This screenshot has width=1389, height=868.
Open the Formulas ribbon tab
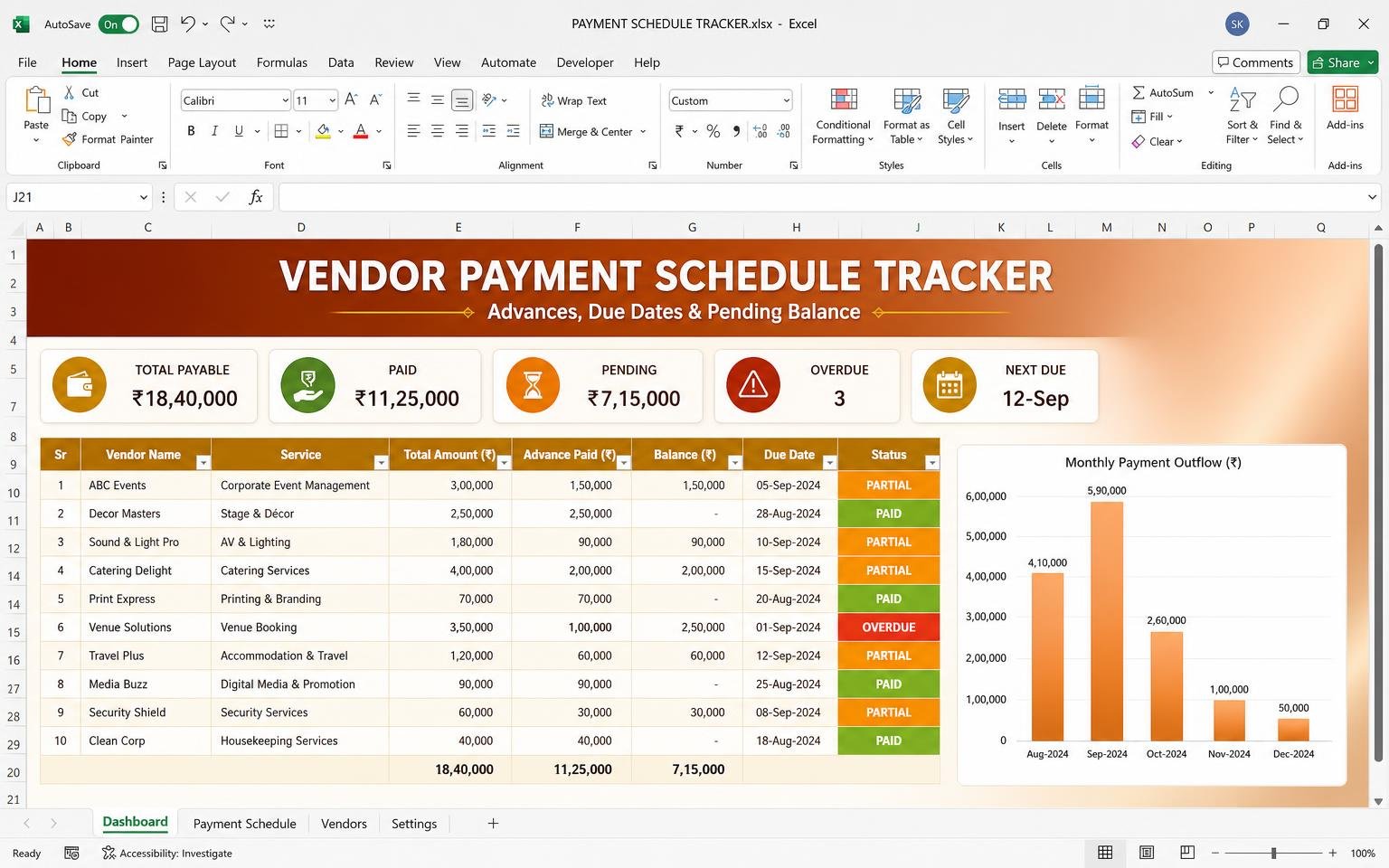pyautogui.click(x=282, y=62)
